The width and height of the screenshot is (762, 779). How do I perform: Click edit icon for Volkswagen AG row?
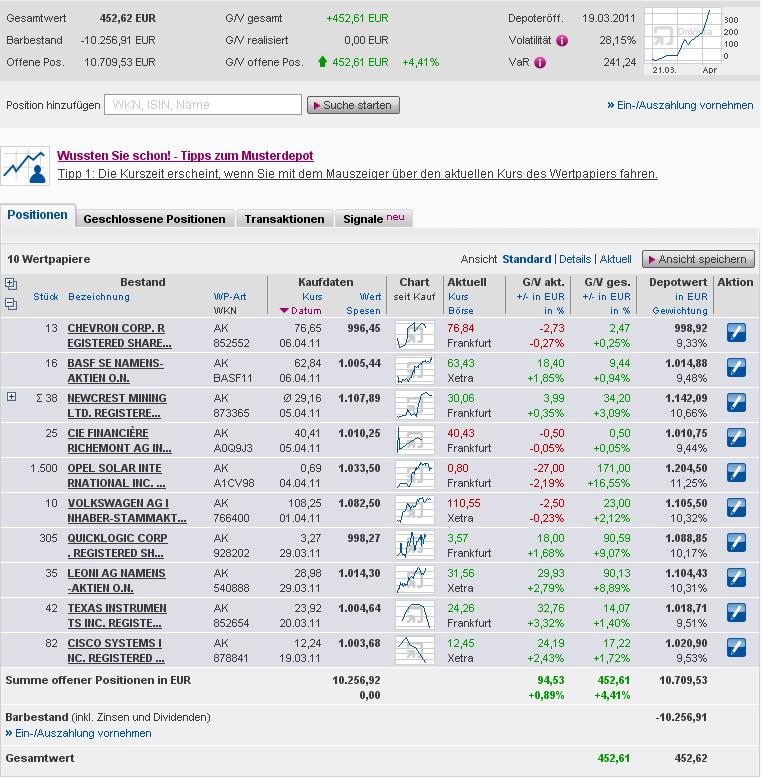click(x=736, y=508)
